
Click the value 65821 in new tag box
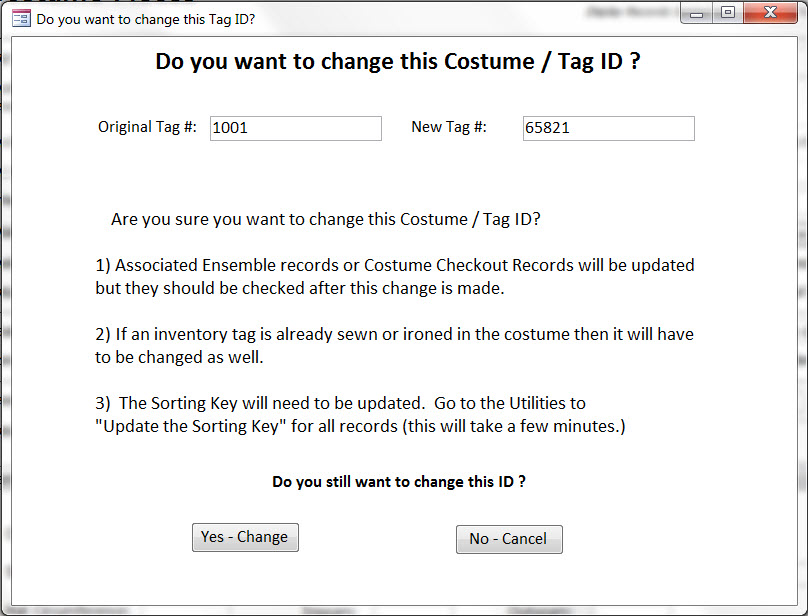(547, 128)
